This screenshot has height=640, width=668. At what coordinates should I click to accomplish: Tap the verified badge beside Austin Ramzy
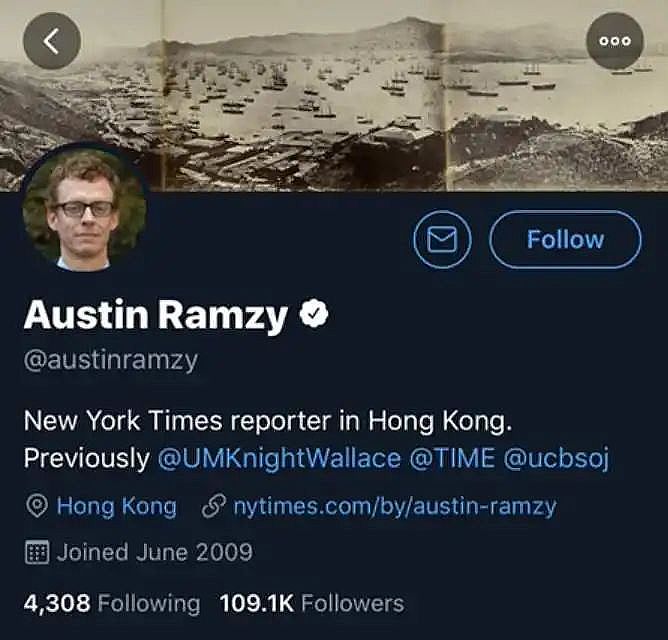pos(314,314)
